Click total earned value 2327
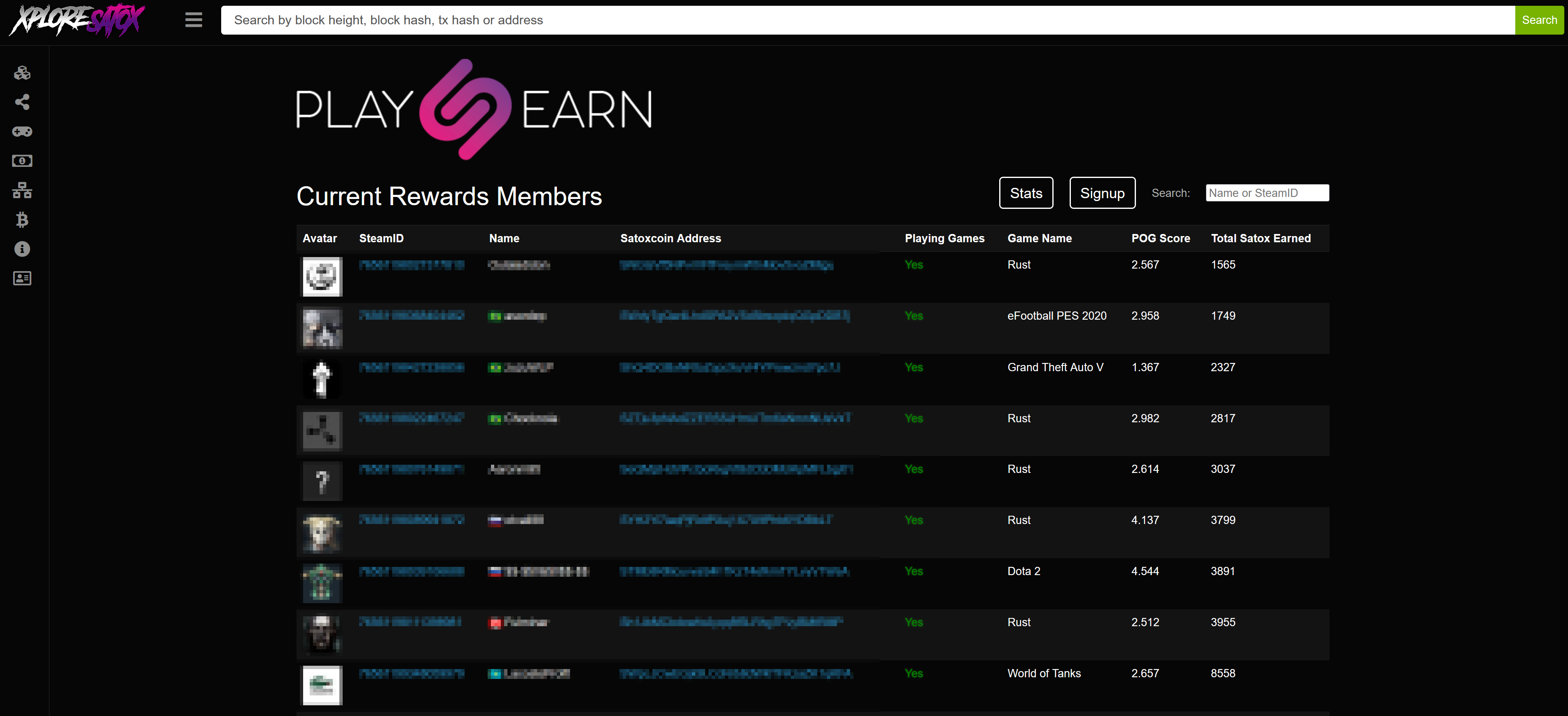This screenshot has width=1568, height=716. click(1223, 367)
